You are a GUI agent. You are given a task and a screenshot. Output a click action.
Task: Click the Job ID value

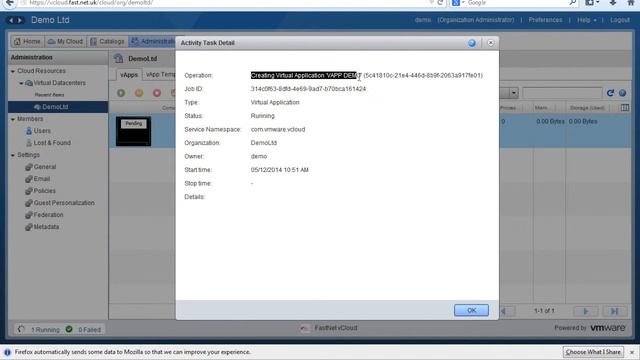[308, 89]
